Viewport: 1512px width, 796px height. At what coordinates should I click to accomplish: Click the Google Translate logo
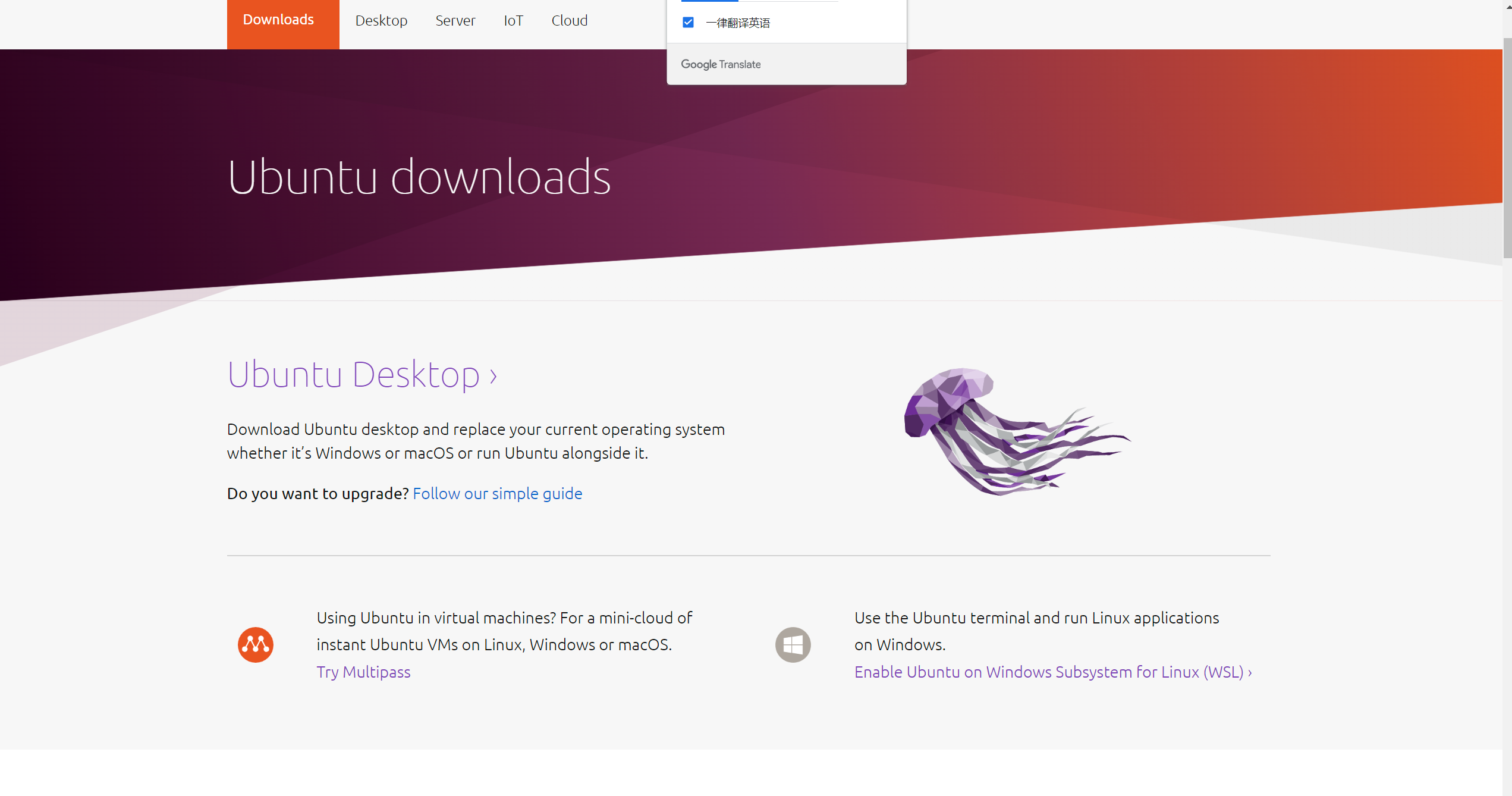click(x=721, y=64)
